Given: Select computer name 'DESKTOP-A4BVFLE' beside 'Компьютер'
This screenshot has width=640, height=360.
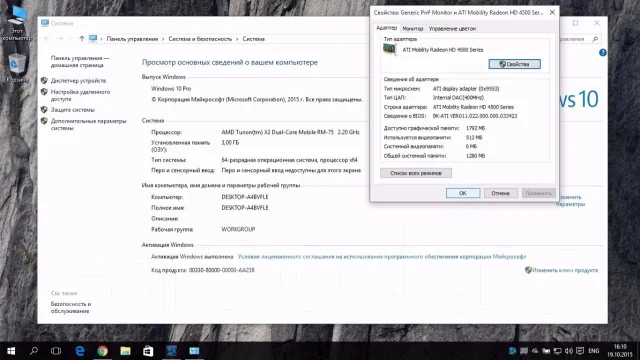Looking at the screenshot, I should [245, 197].
